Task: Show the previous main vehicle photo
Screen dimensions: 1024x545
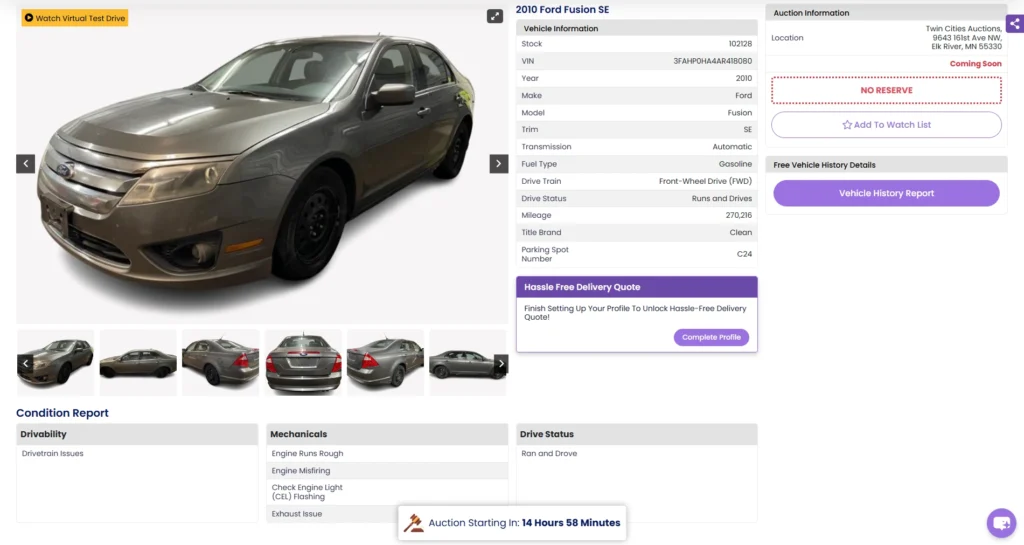Action: click(x=25, y=164)
